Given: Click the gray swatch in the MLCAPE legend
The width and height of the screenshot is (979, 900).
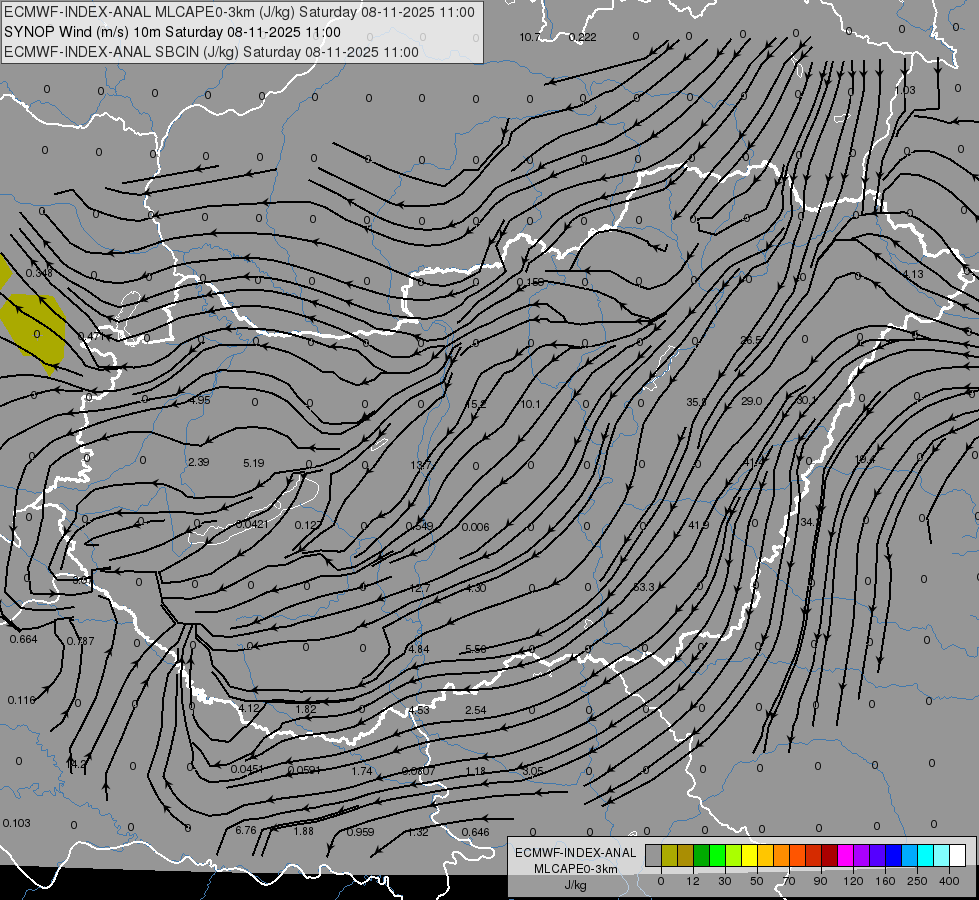Looking at the screenshot, I should coord(654,855).
